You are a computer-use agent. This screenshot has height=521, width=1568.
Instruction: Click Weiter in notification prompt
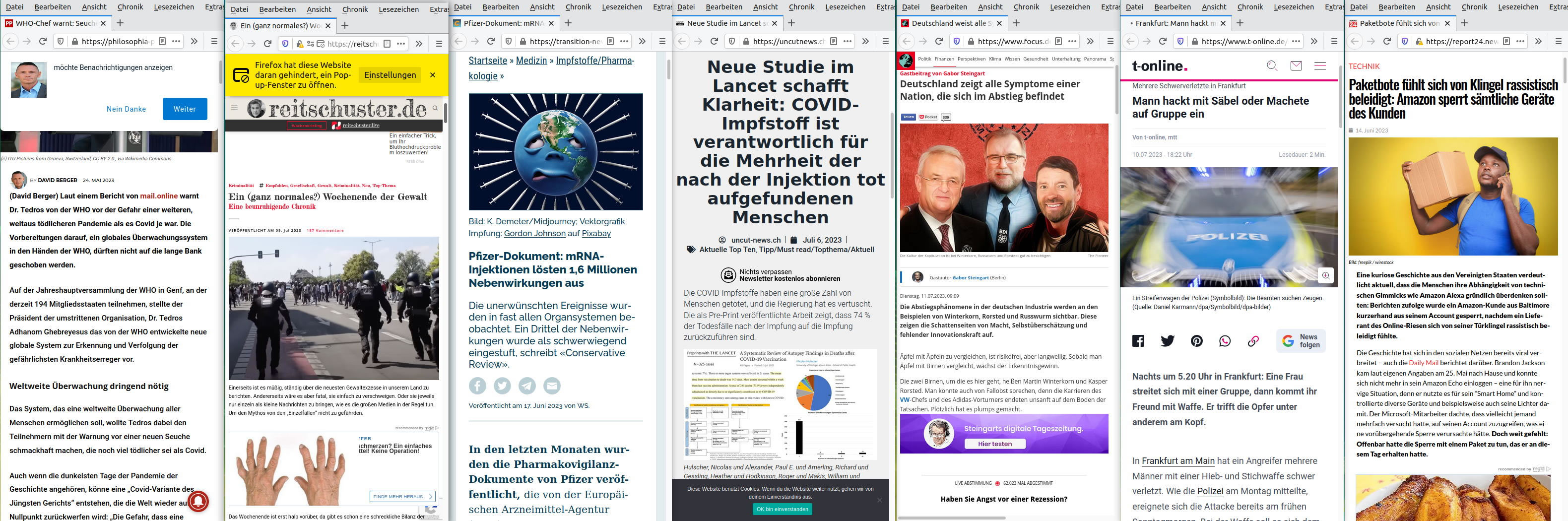tap(185, 109)
